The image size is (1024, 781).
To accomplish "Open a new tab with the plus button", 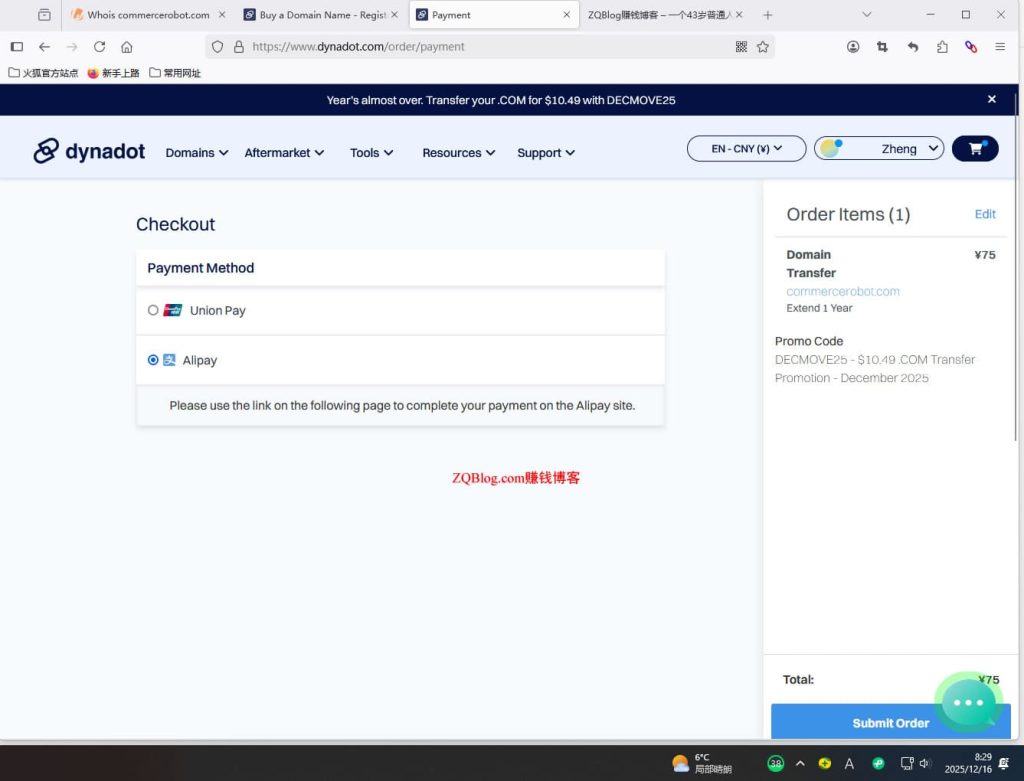I will coord(768,14).
